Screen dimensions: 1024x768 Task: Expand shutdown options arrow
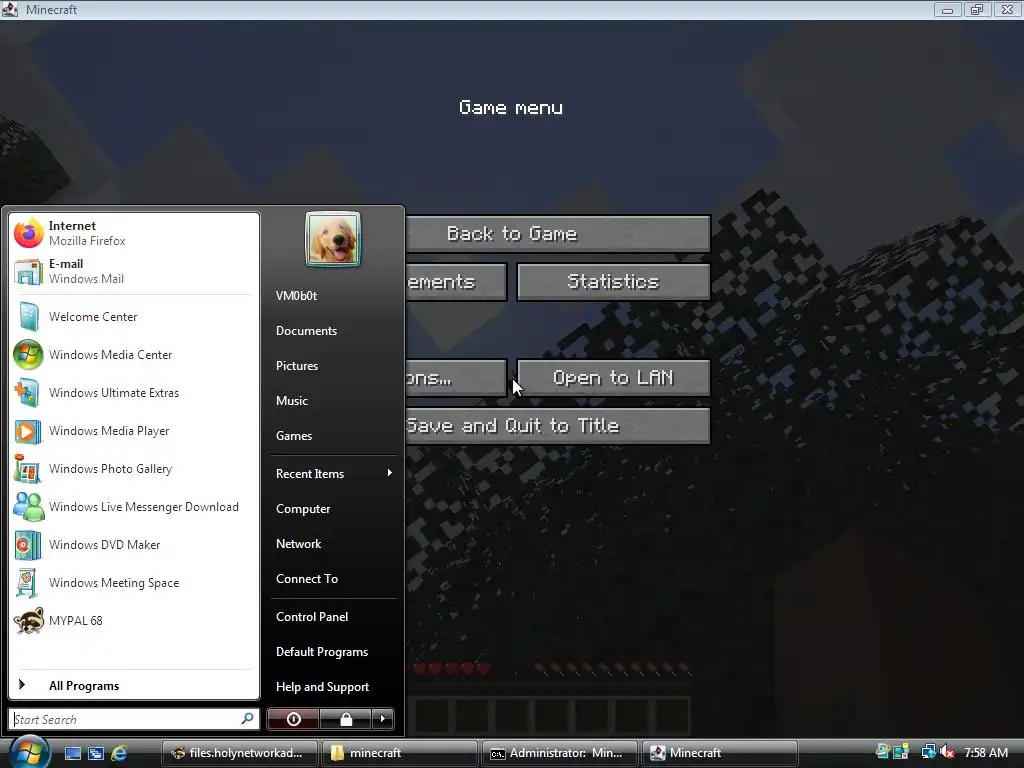383,719
